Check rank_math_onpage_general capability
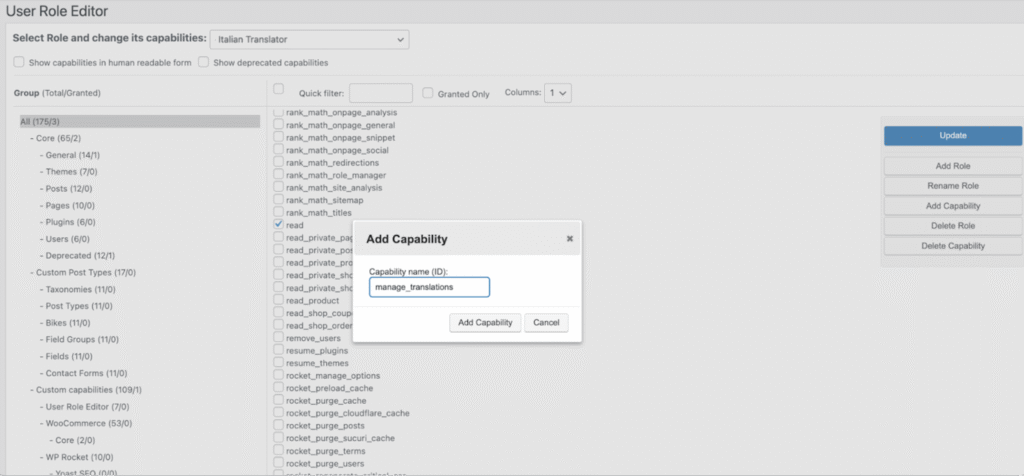 pos(278,125)
